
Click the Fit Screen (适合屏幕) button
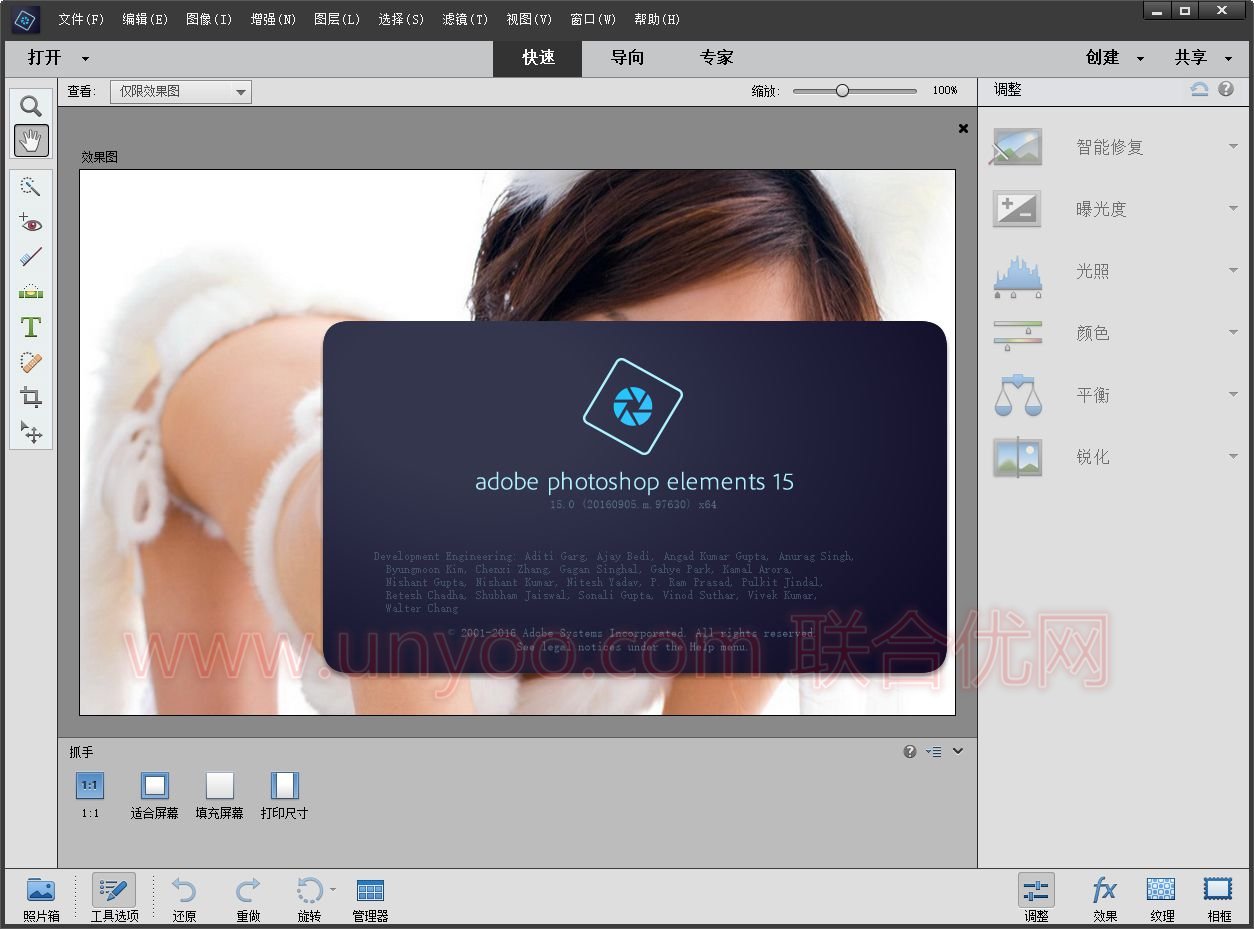point(154,795)
